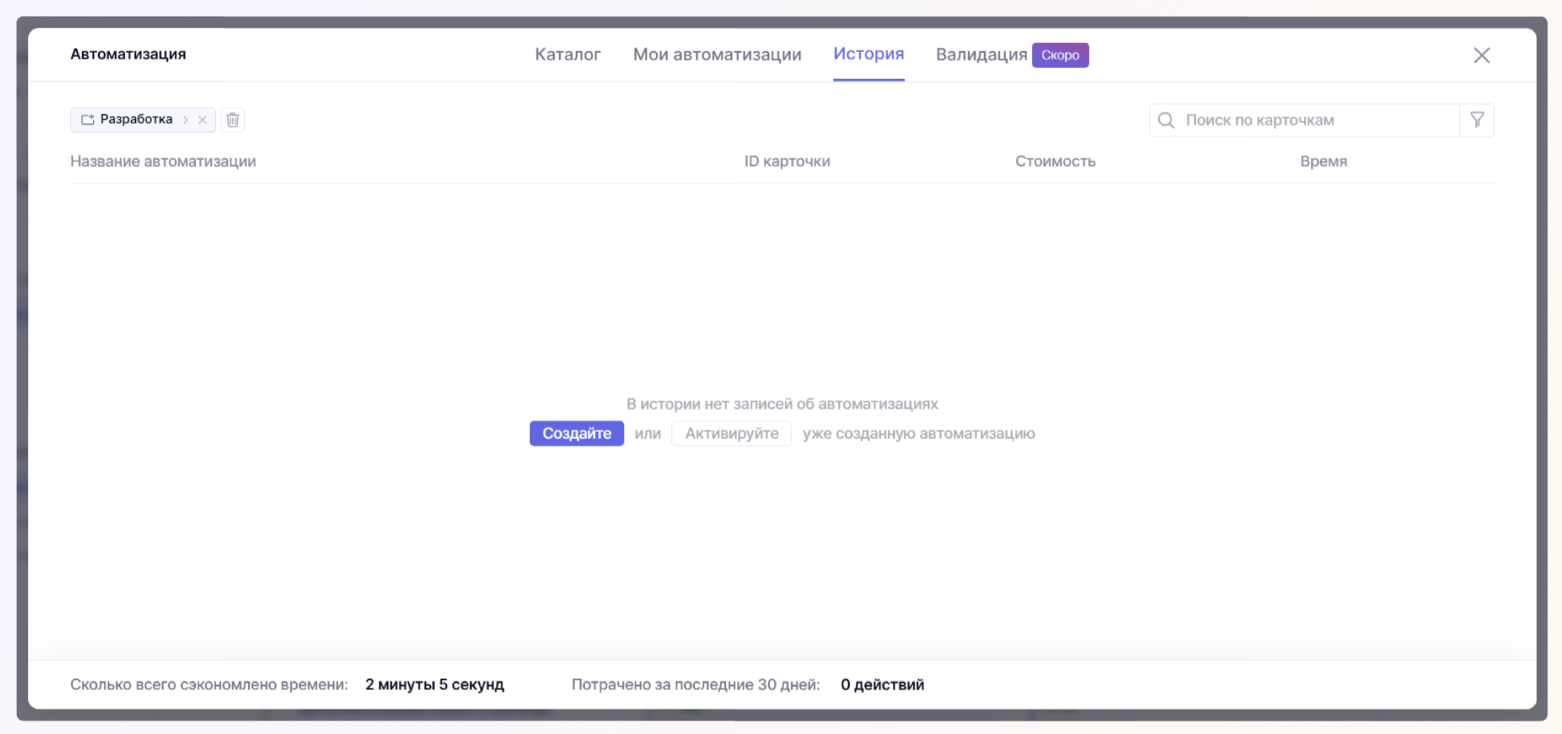Image resolution: width=1562 pixels, height=734 pixels.
Task: Click the 0 действий spent value
Action: coord(882,685)
